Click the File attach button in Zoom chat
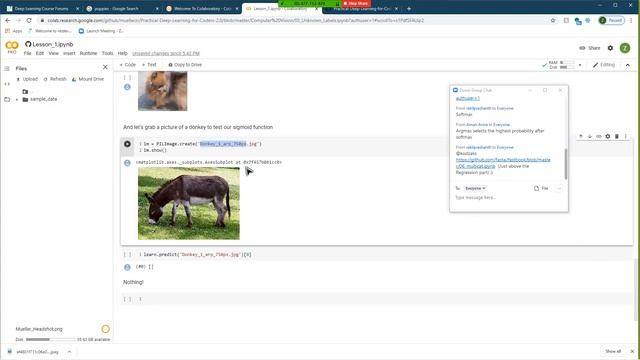640x360 pixels. point(541,188)
